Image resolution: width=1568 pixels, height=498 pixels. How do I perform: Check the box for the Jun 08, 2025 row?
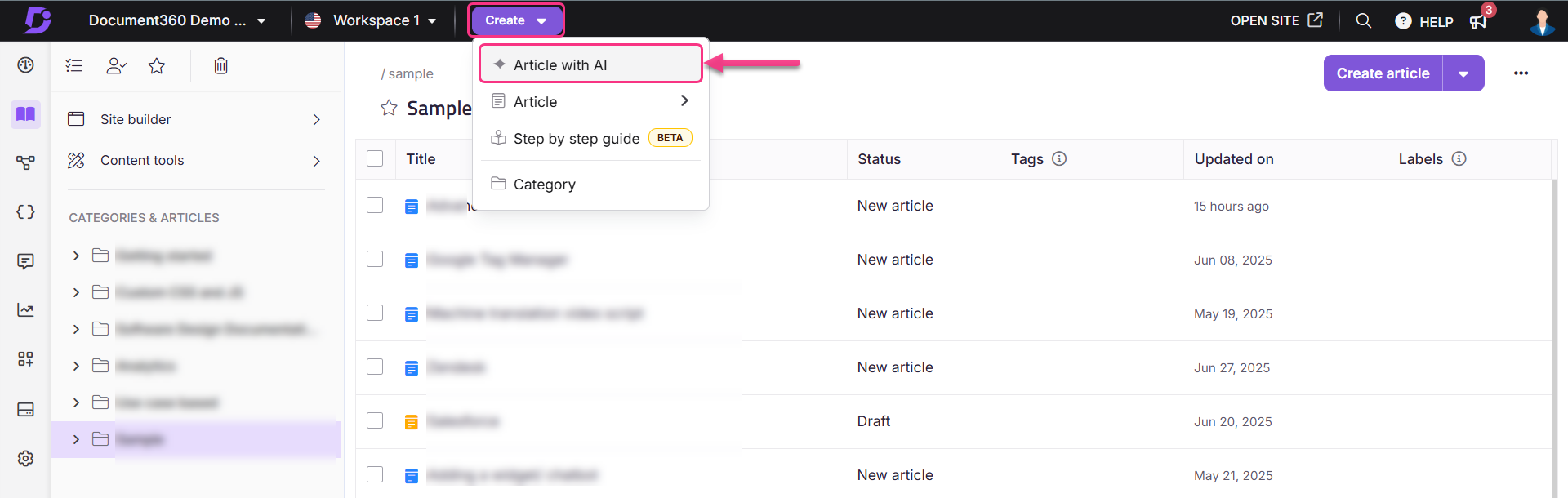point(375,259)
